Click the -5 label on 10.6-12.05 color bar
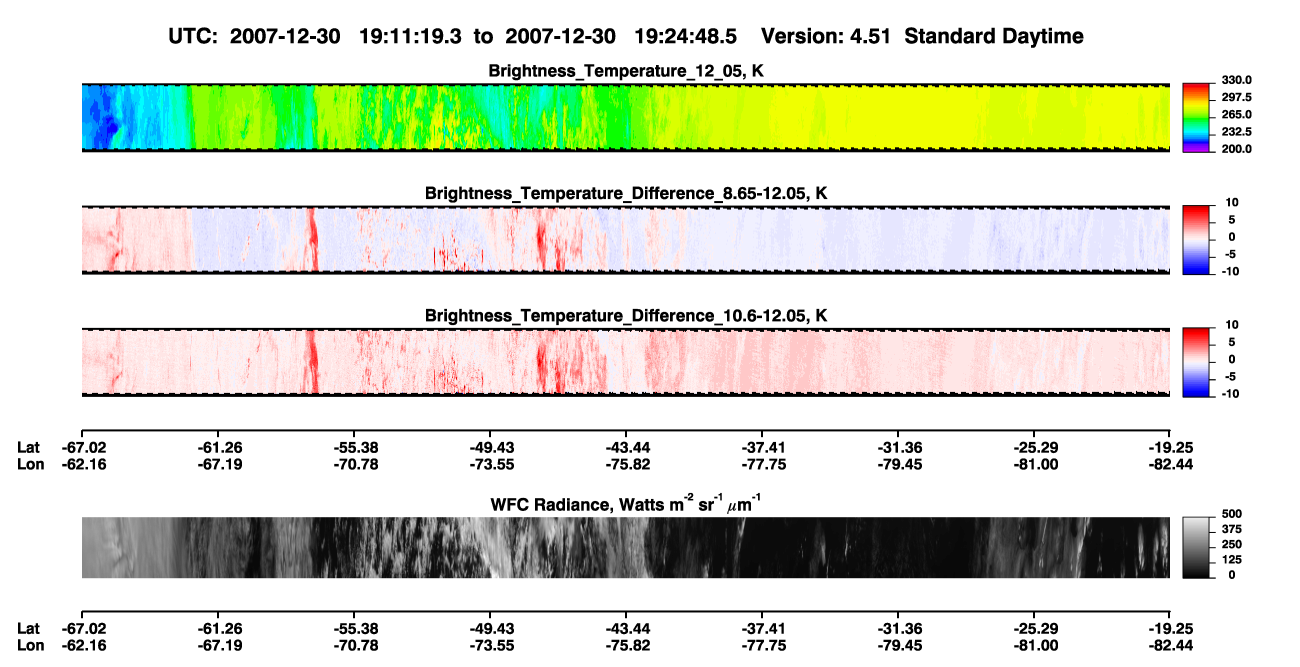 click(1232, 377)
